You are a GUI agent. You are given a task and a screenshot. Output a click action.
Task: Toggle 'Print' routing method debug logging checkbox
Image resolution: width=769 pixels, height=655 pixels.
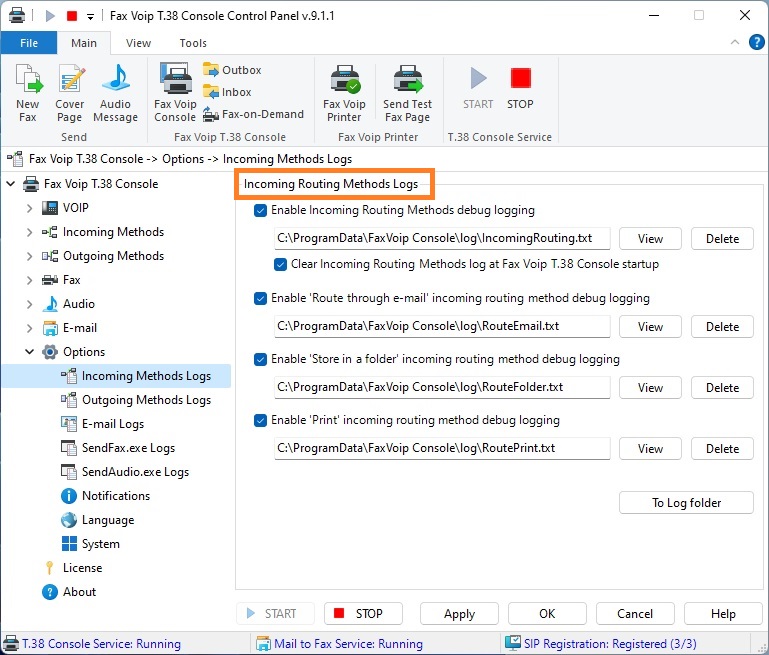pos(260,420)
